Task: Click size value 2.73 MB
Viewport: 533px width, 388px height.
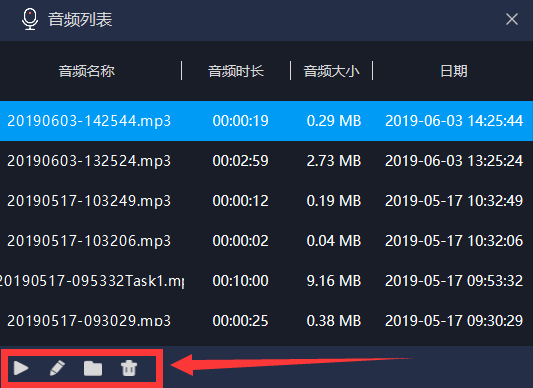Action: coord(334,161)
